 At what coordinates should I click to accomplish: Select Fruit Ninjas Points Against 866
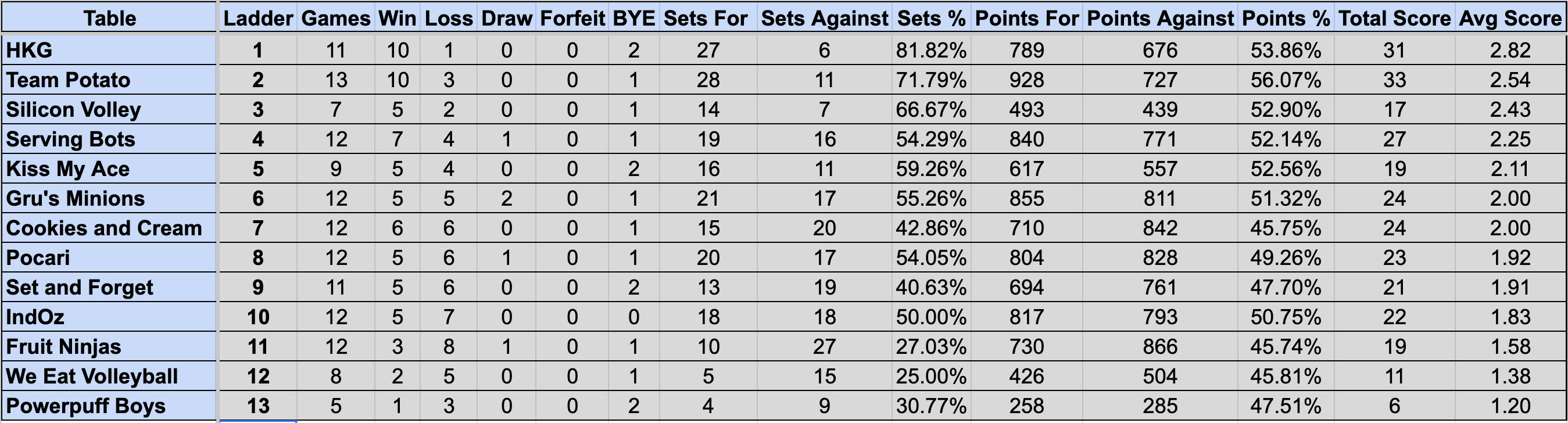click(1159, 347)
